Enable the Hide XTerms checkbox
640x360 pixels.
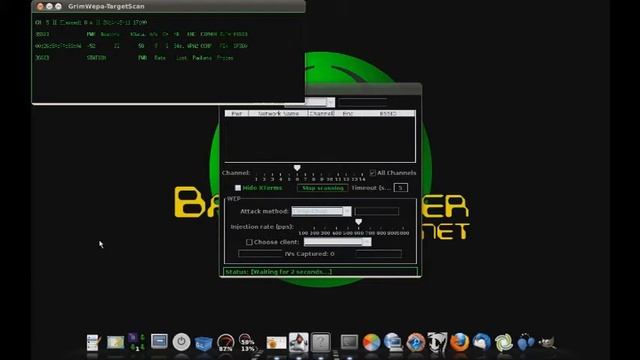tap(238, 188)
